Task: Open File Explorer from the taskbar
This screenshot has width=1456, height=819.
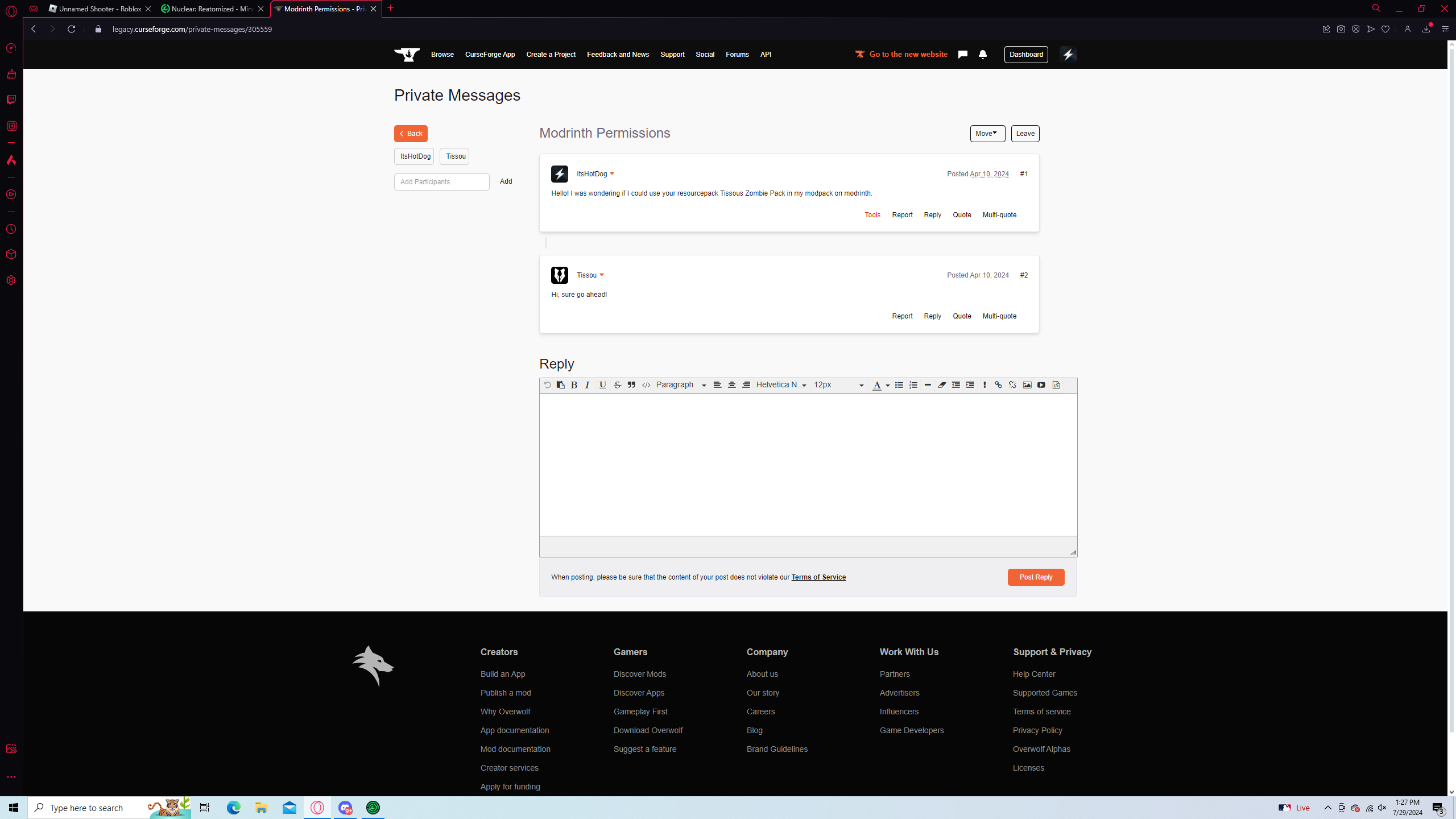Action: (261, 808)
